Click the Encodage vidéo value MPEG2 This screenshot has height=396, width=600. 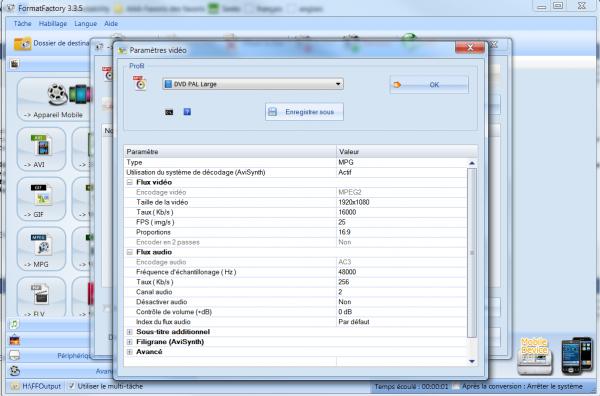point(350,192)
